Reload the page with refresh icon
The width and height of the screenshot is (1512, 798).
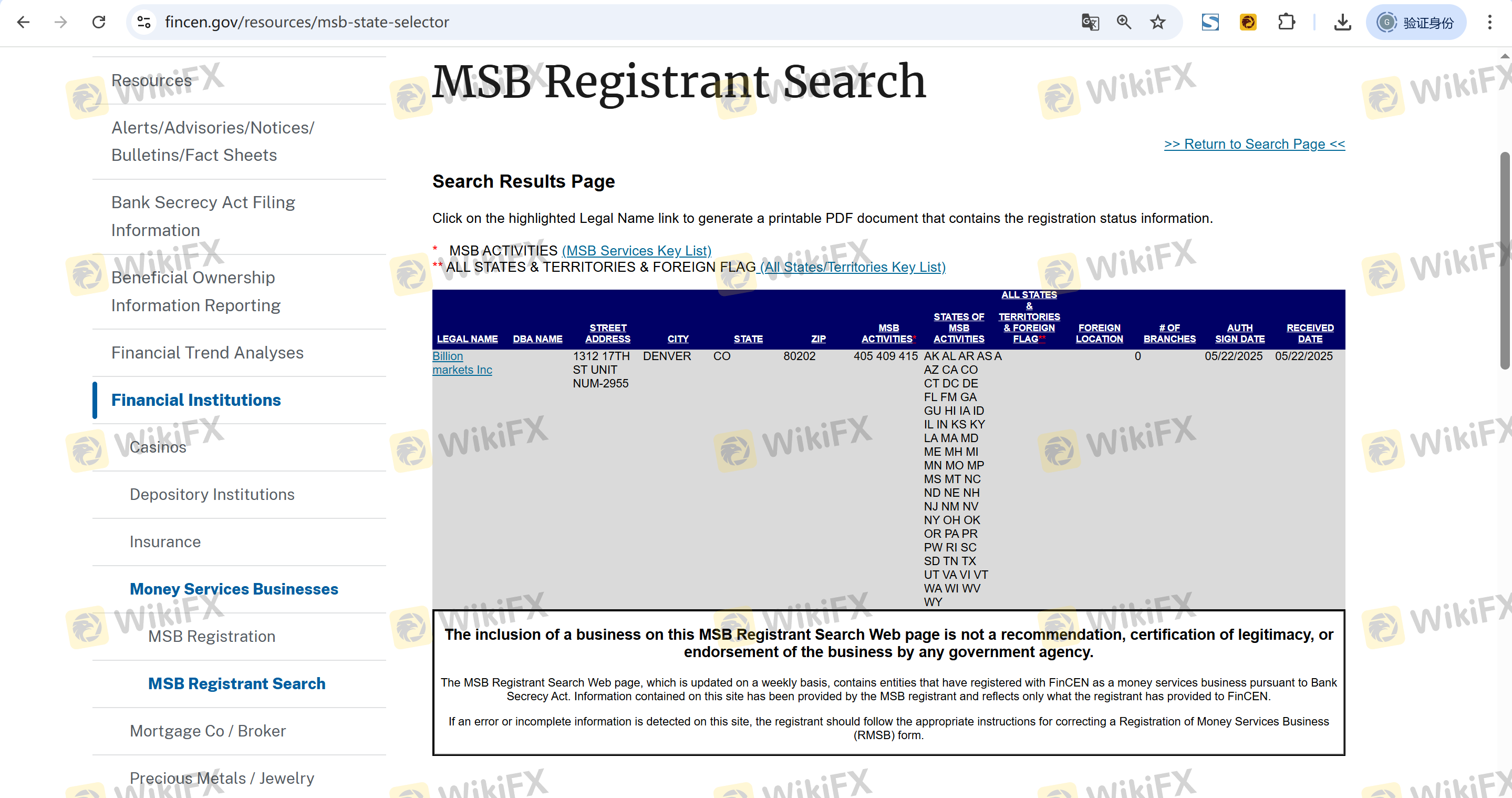[x=99, y=22]
